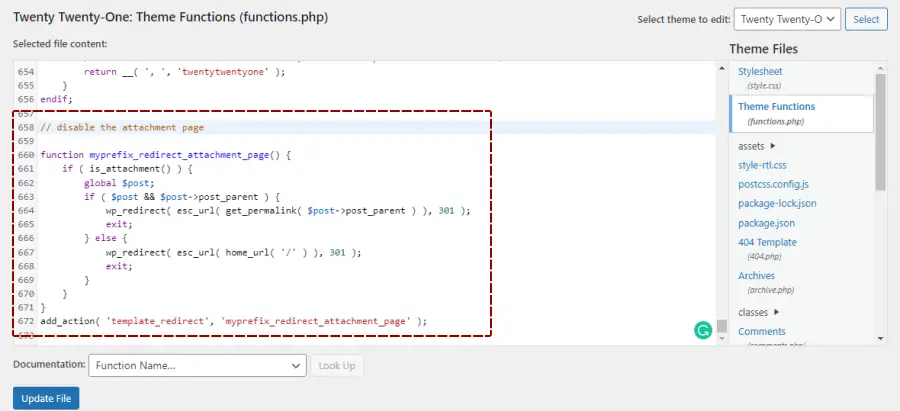Choose the package-lock.json file
This screenshot has width=900, height=411.
pyautogui.click(x=777, y=203)
